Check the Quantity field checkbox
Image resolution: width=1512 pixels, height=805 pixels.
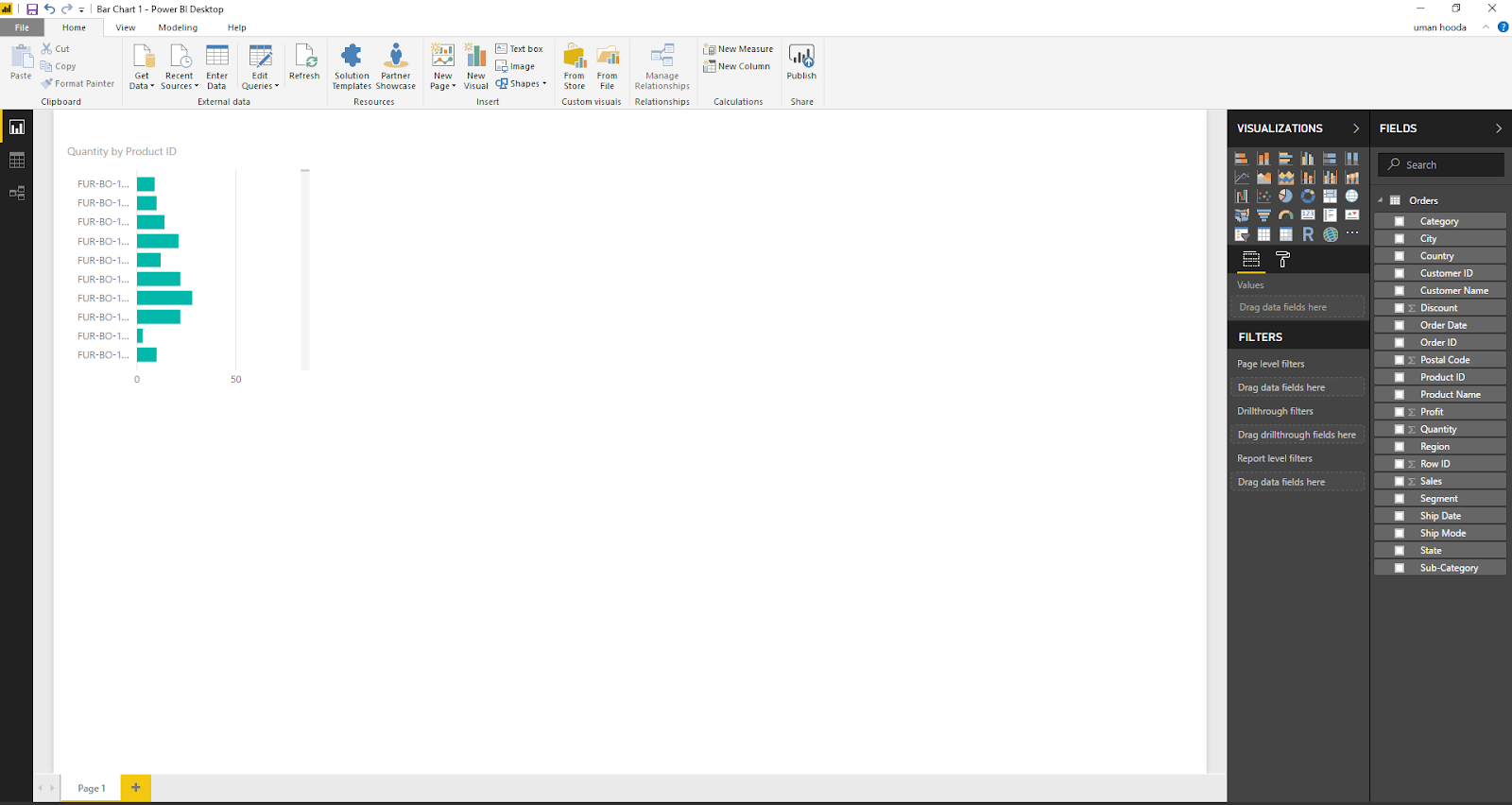pos(1400,429)
